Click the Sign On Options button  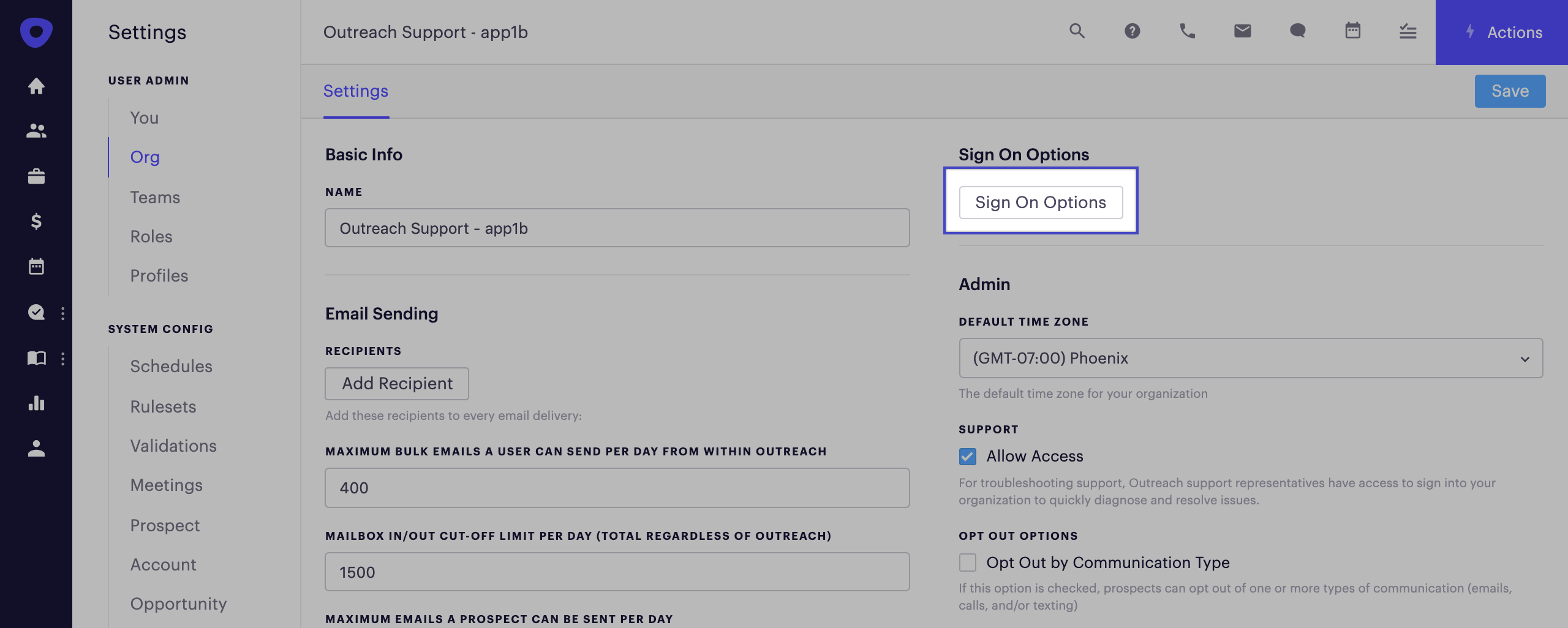(1041, 203)
